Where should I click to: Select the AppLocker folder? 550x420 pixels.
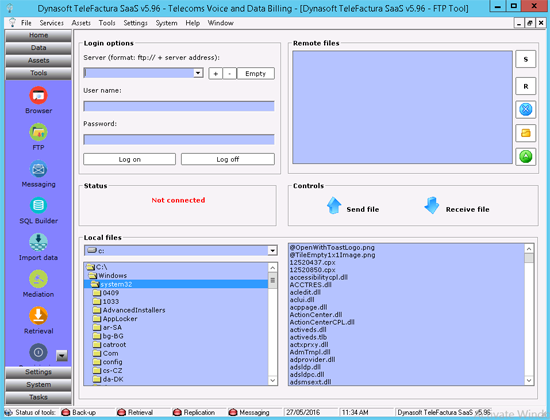coord(115,319)
